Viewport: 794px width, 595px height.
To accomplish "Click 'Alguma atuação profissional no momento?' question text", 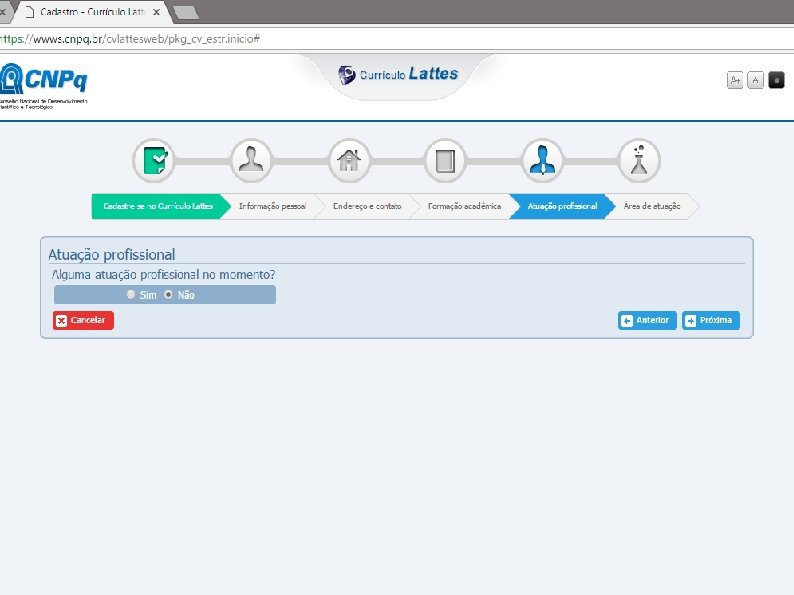I will click(x=164, y=274).
